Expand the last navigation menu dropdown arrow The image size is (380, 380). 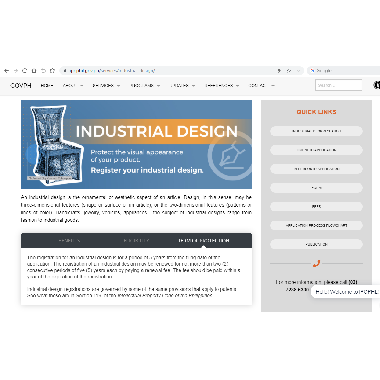272,86
